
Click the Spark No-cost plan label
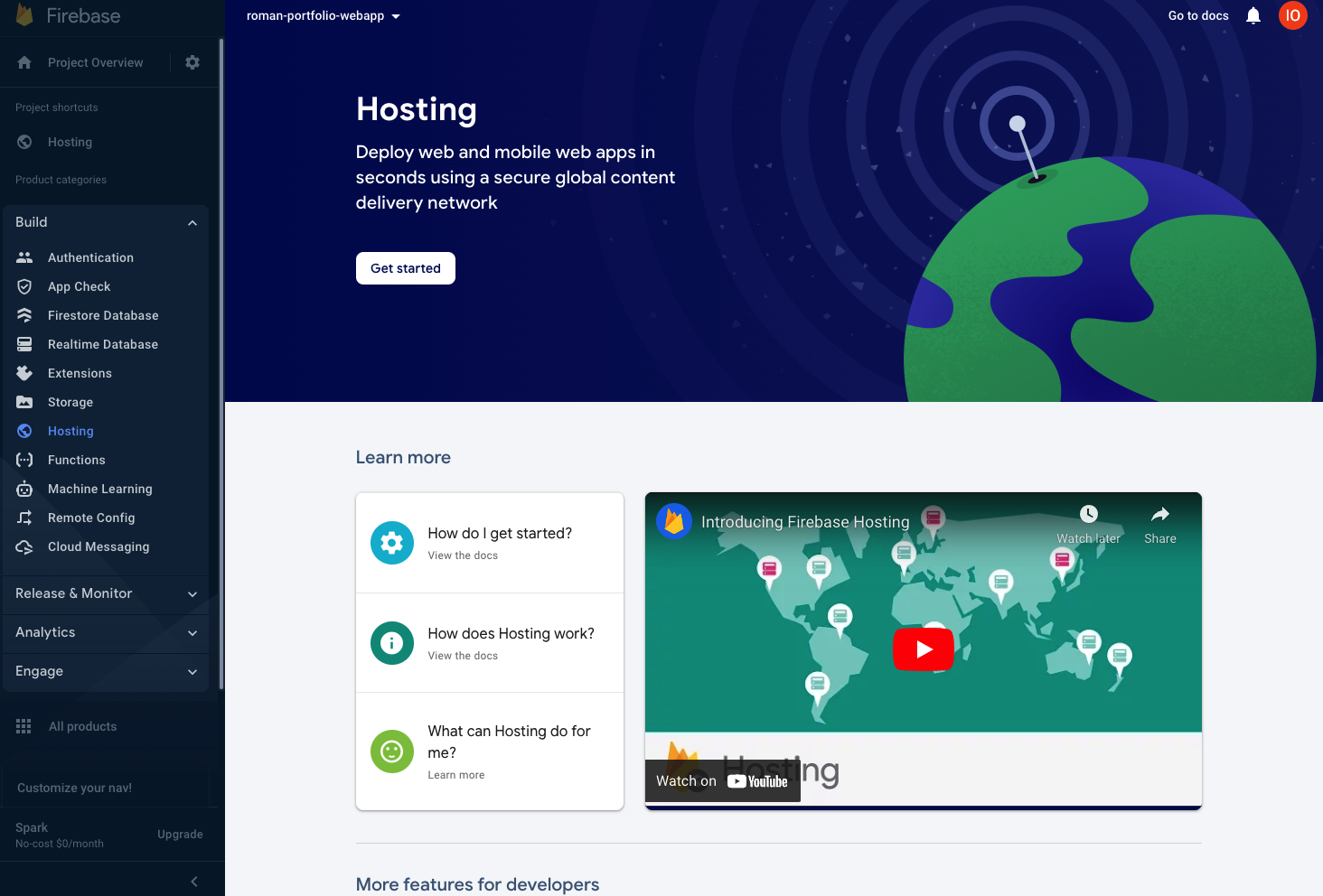click(x=60, y=835)
